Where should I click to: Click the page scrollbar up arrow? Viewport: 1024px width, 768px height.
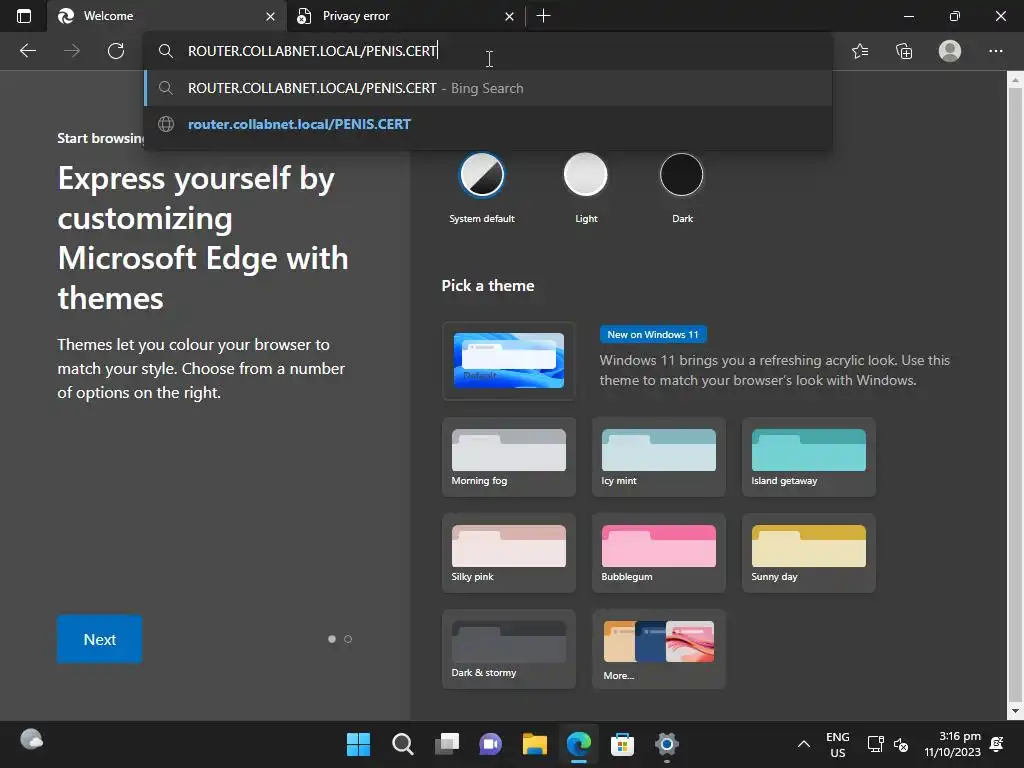(1015, 80)
